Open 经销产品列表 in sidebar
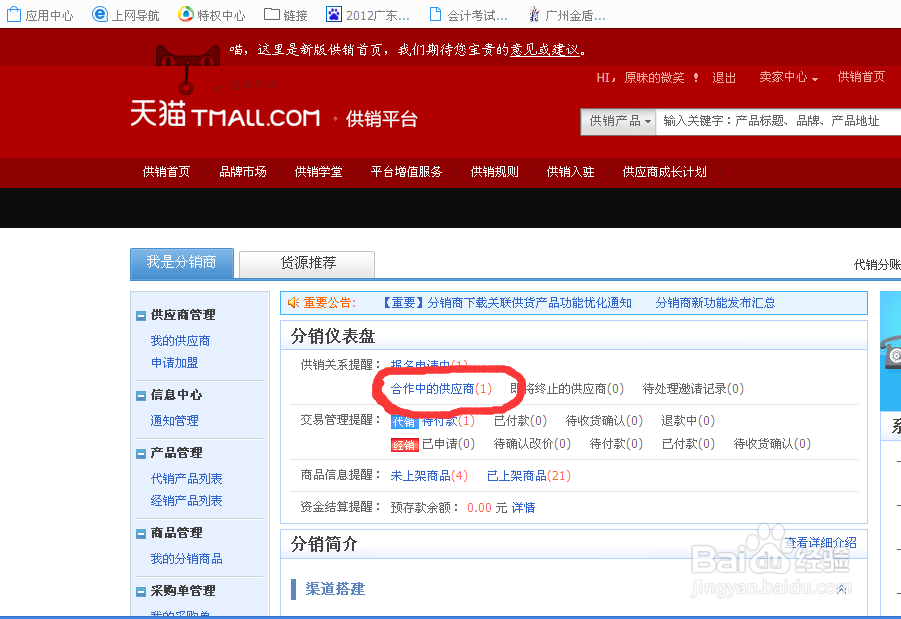Screen dimensions: 901x619 [x=186, y=501]
